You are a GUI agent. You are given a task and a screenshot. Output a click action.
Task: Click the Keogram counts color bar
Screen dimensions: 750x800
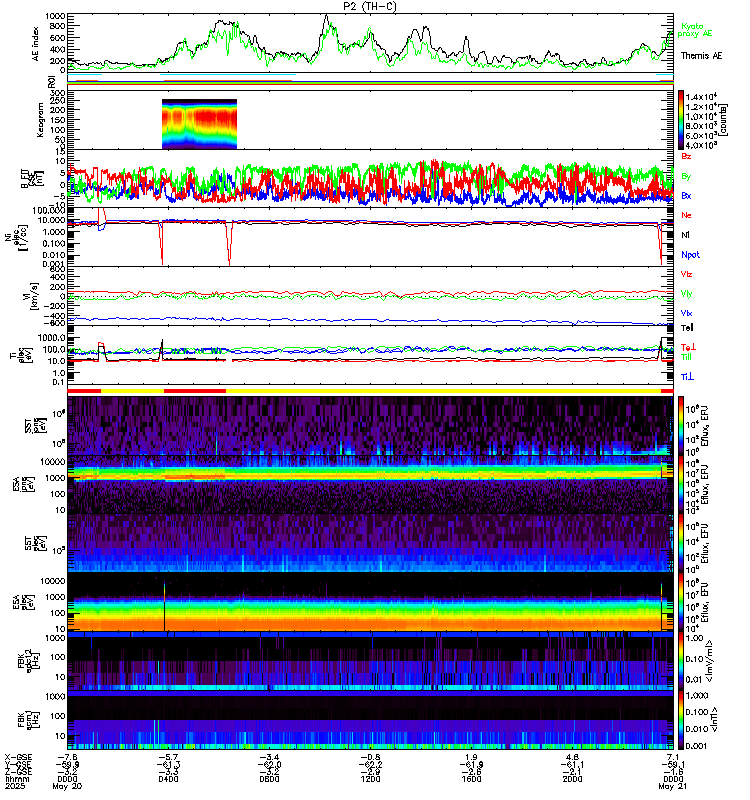click(681, 120)
